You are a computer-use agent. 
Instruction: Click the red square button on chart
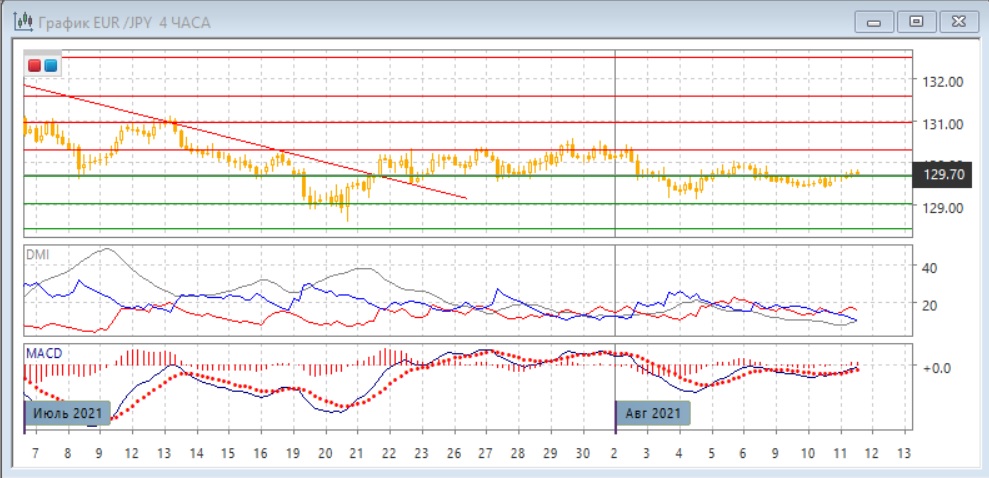click(35, 66)
